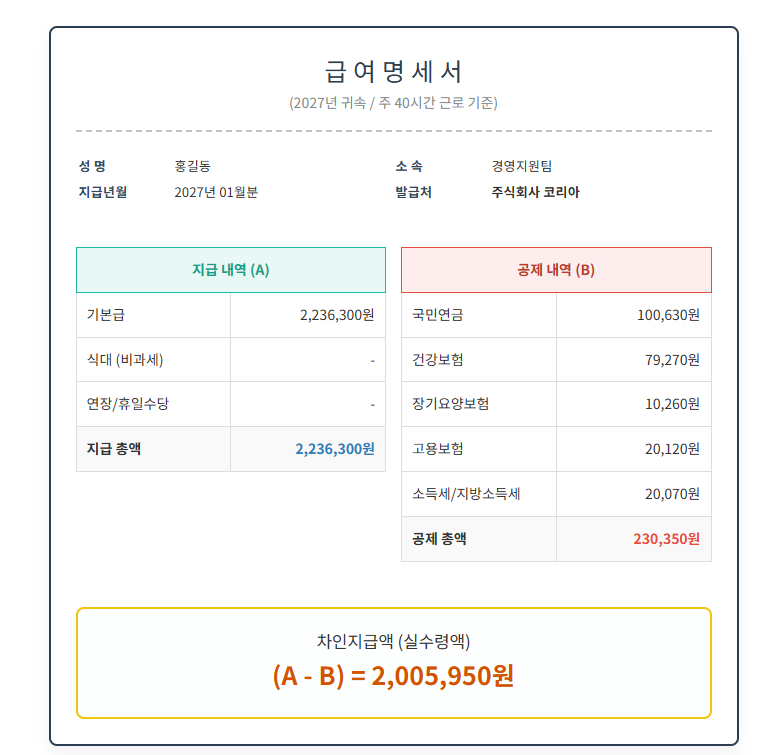Click the 소득세/지방소득세 row label
Screen dimensions: 764x755
(x=466, y=494)
